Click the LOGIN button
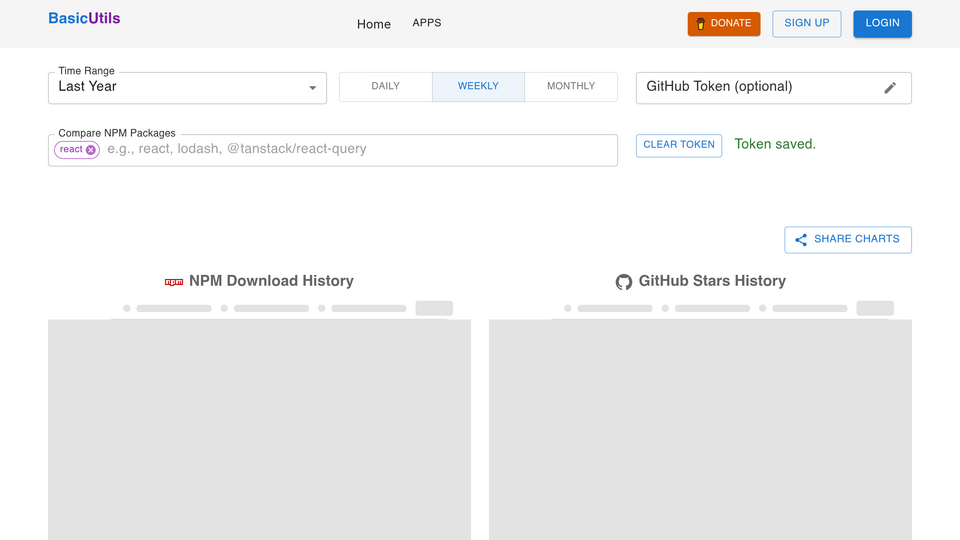960x540 pixels. (x=882, y=24)
